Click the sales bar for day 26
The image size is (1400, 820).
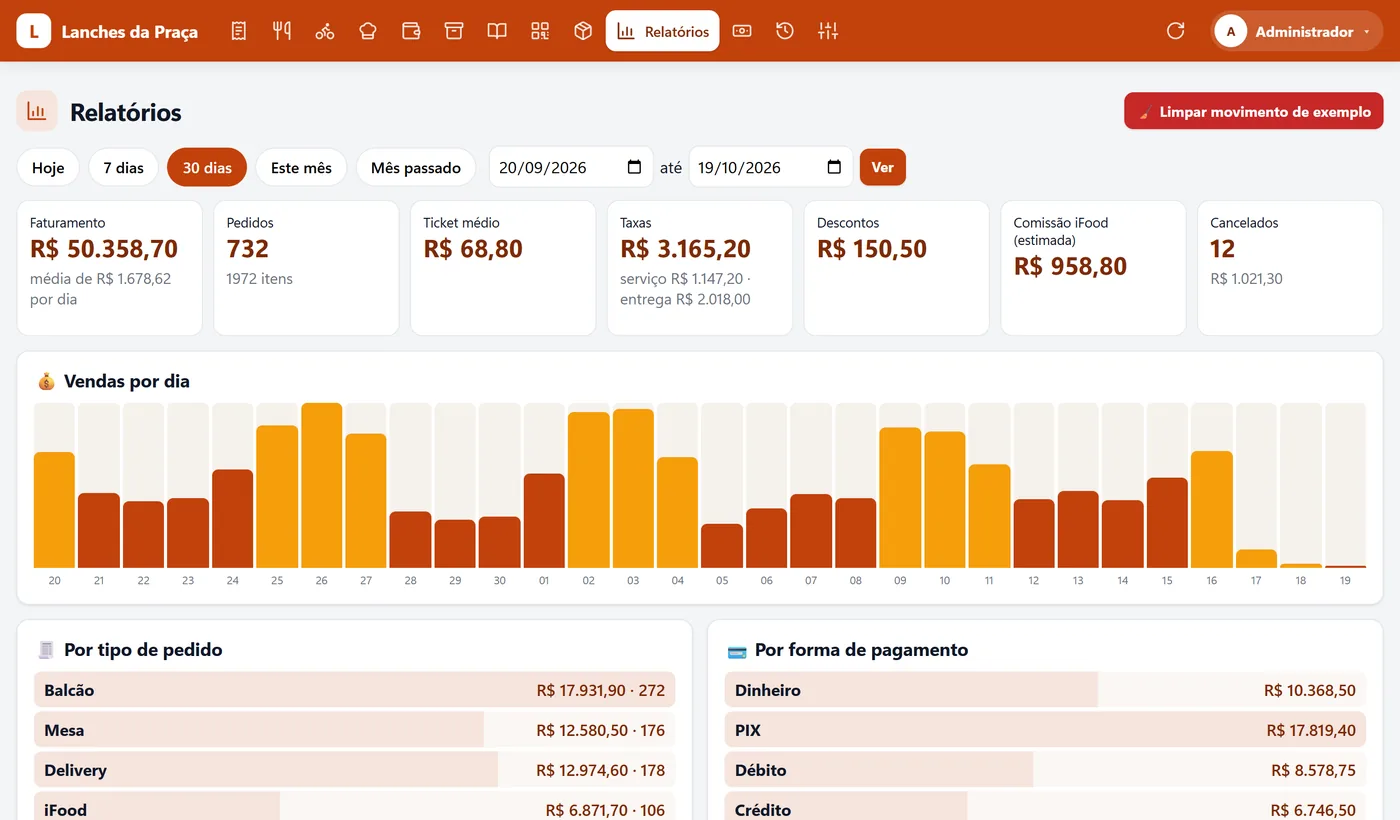point(321,485)
